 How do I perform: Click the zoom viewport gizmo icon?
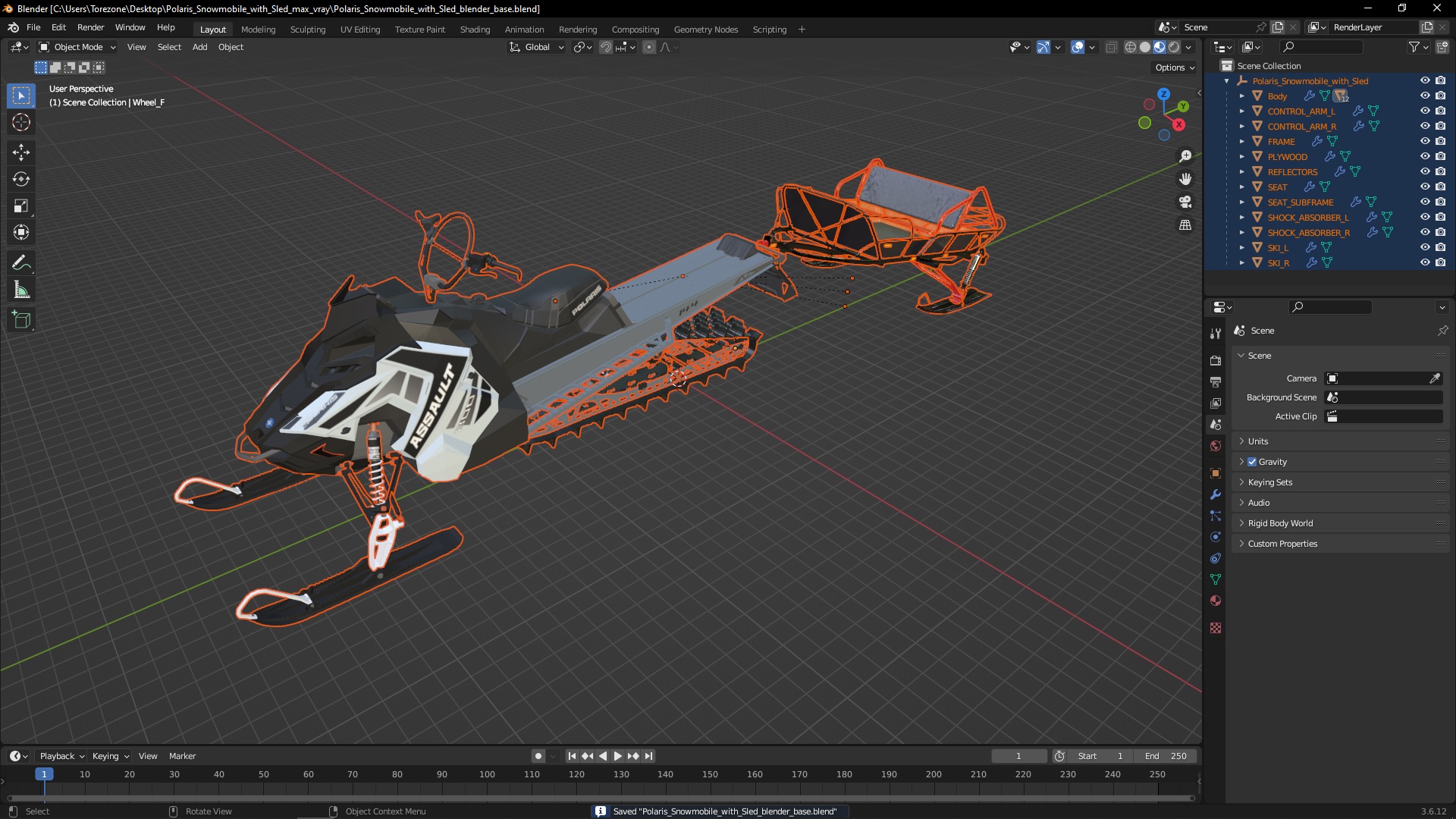[x=1185, y=156]
